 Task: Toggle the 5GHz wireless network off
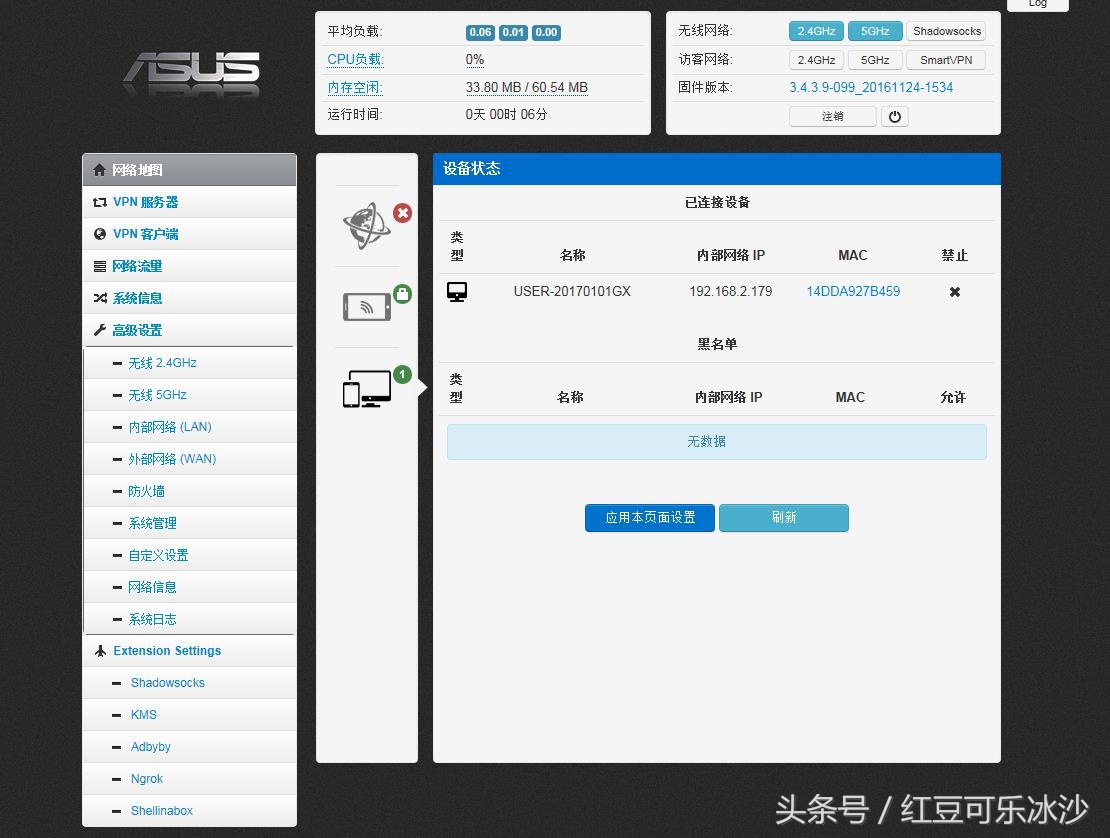(x=874, y=31)
